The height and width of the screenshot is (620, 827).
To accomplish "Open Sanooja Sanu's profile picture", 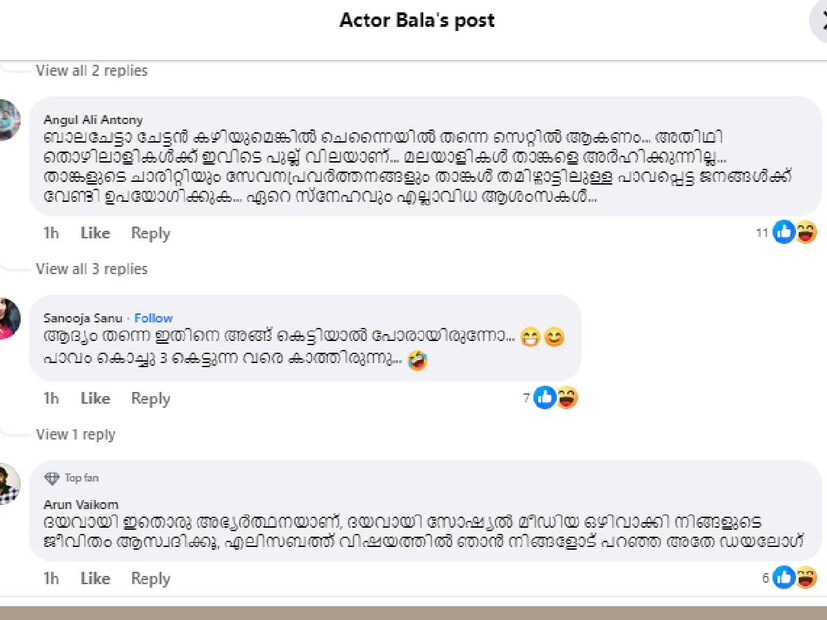I will 9,319.
